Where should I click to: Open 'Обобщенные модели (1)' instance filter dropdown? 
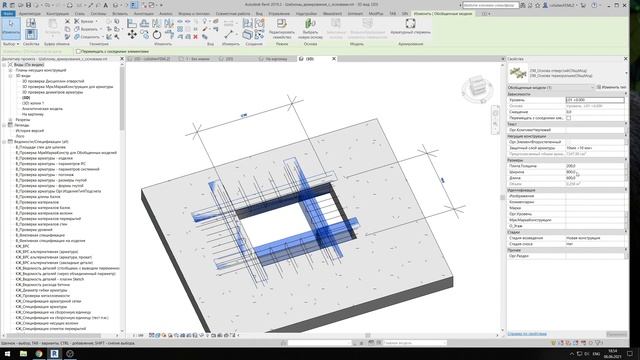click(551, 87)
